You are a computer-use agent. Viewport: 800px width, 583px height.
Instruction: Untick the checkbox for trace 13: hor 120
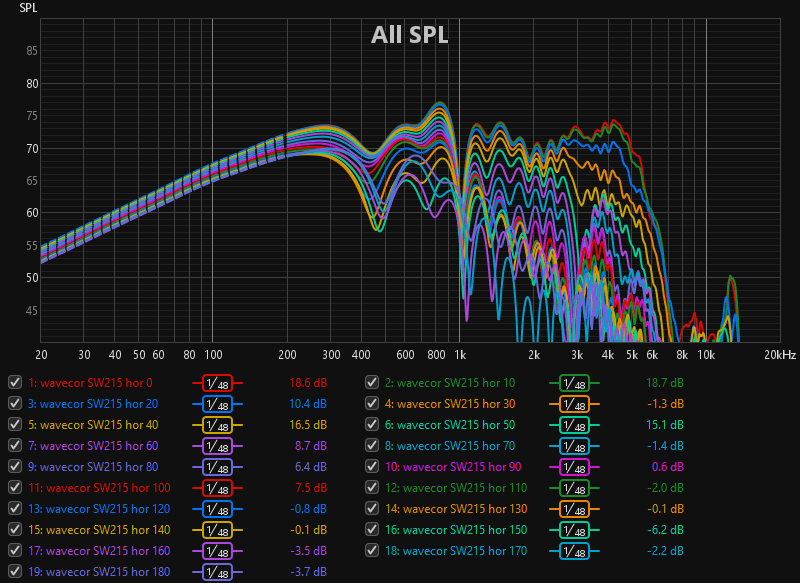(15, 509)
